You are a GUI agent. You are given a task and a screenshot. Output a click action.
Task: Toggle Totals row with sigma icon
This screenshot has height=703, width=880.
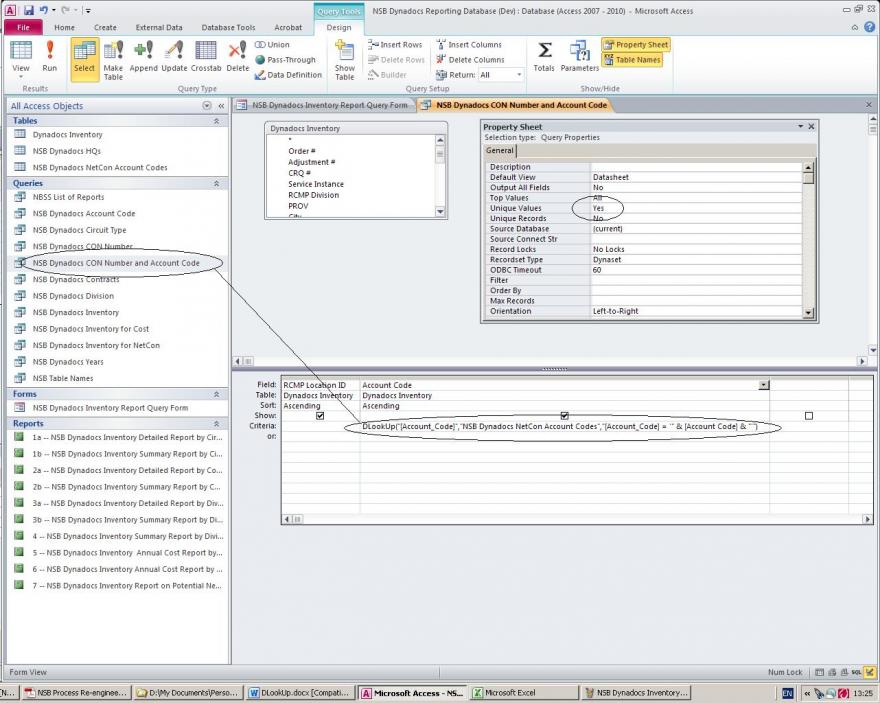coord(544,57)
